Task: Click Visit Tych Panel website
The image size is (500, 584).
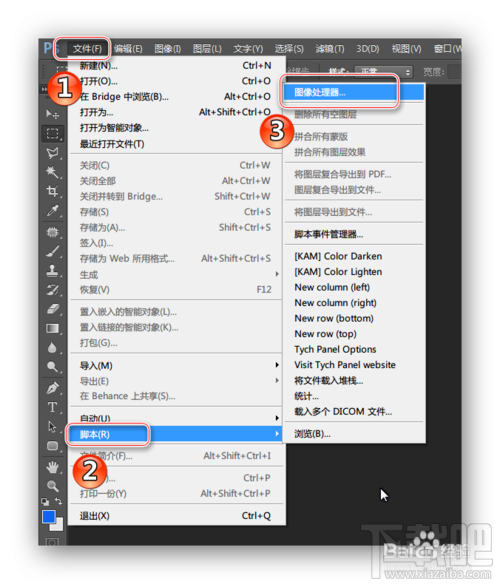Action: pos(354,365)
